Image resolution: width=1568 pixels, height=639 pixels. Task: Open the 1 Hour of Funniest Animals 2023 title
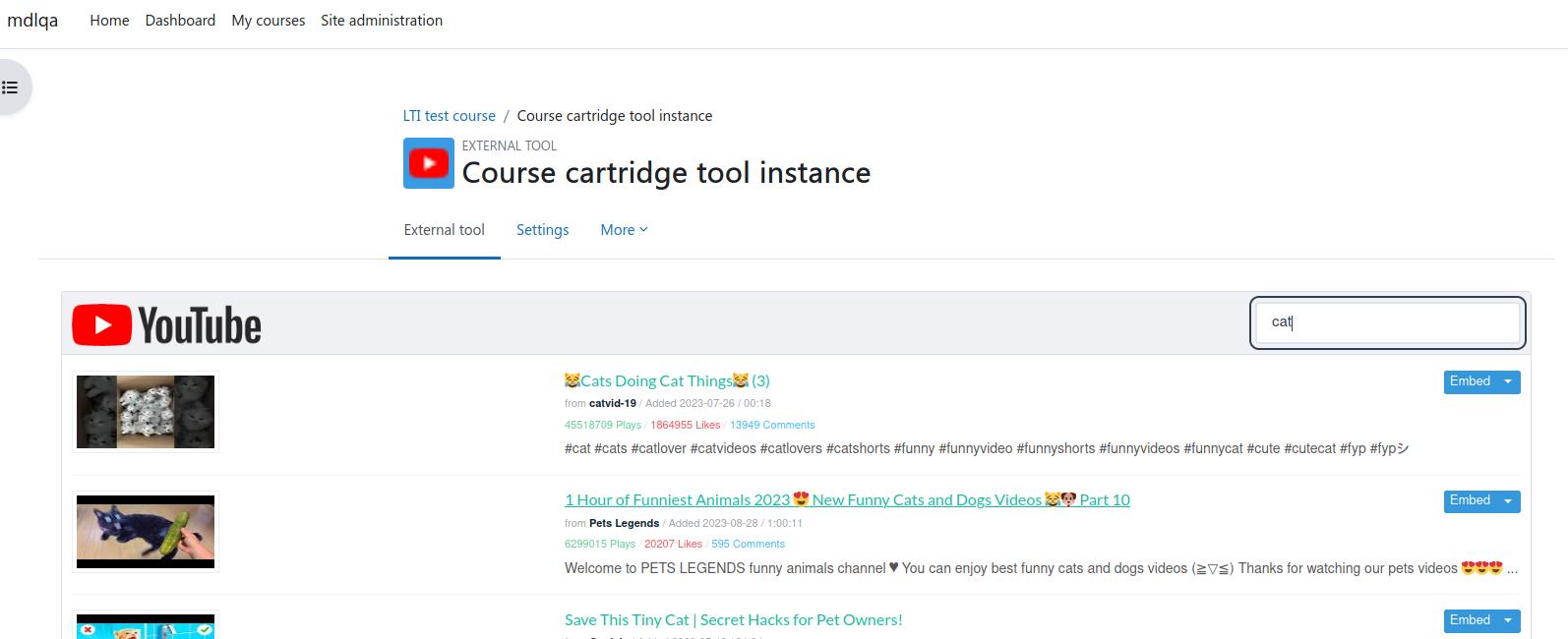(x=847, y=499)
